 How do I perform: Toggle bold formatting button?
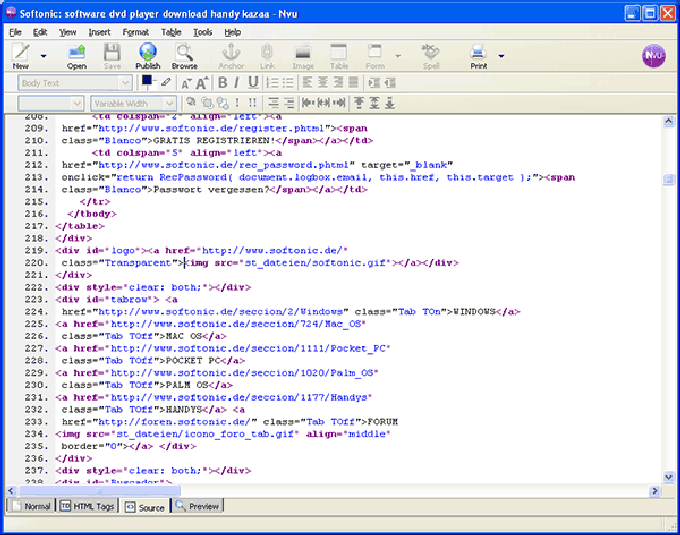click(x=222, y=82)
